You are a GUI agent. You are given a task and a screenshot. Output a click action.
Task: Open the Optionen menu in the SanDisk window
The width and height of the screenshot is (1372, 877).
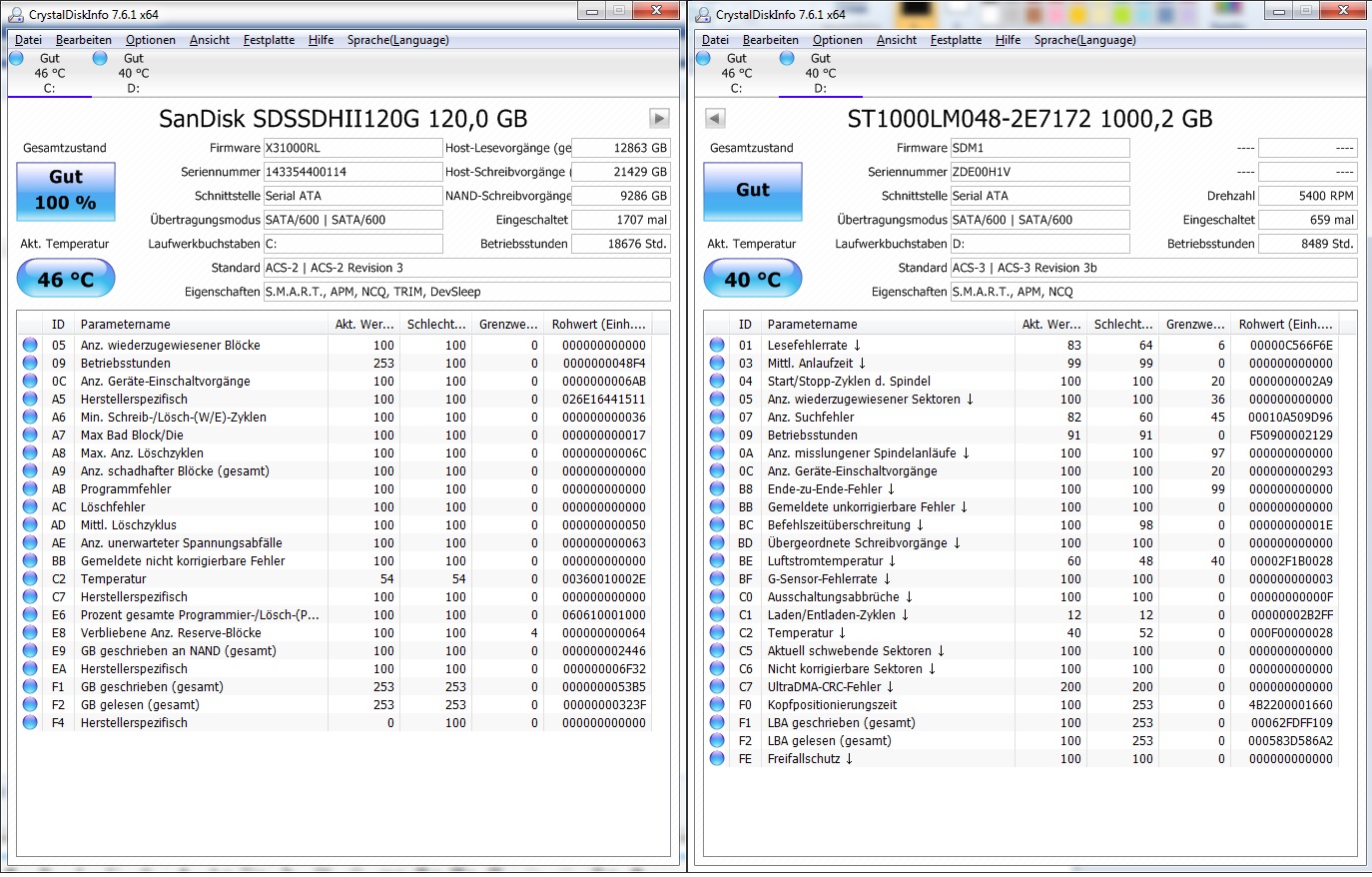(151, 40)
